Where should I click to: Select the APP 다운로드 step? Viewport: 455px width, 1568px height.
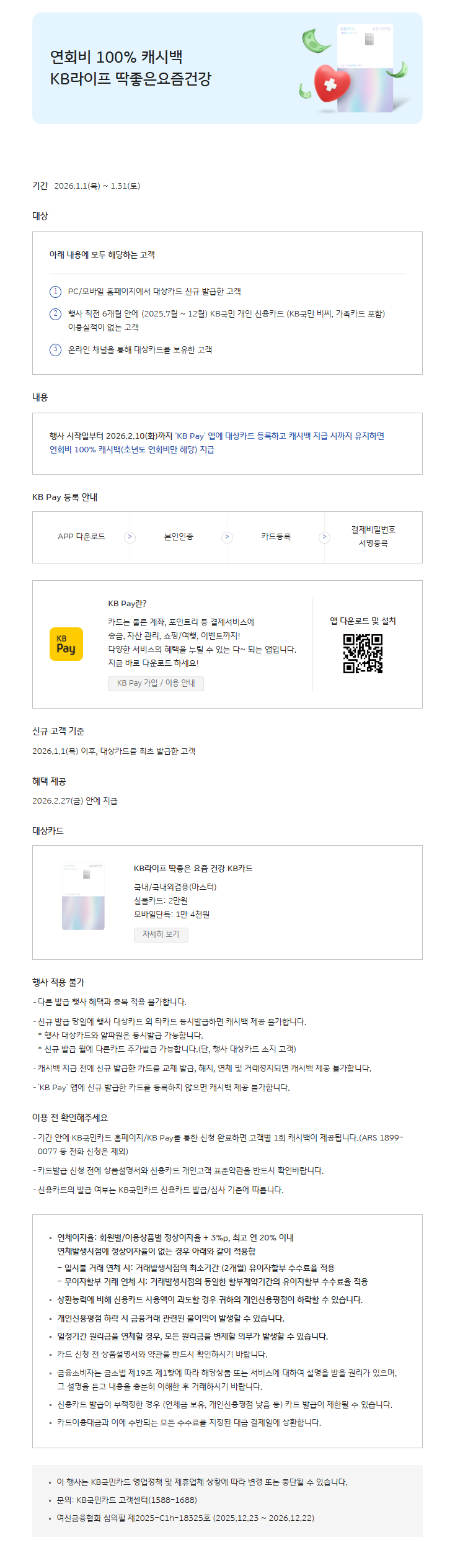(x=82, y=537)
